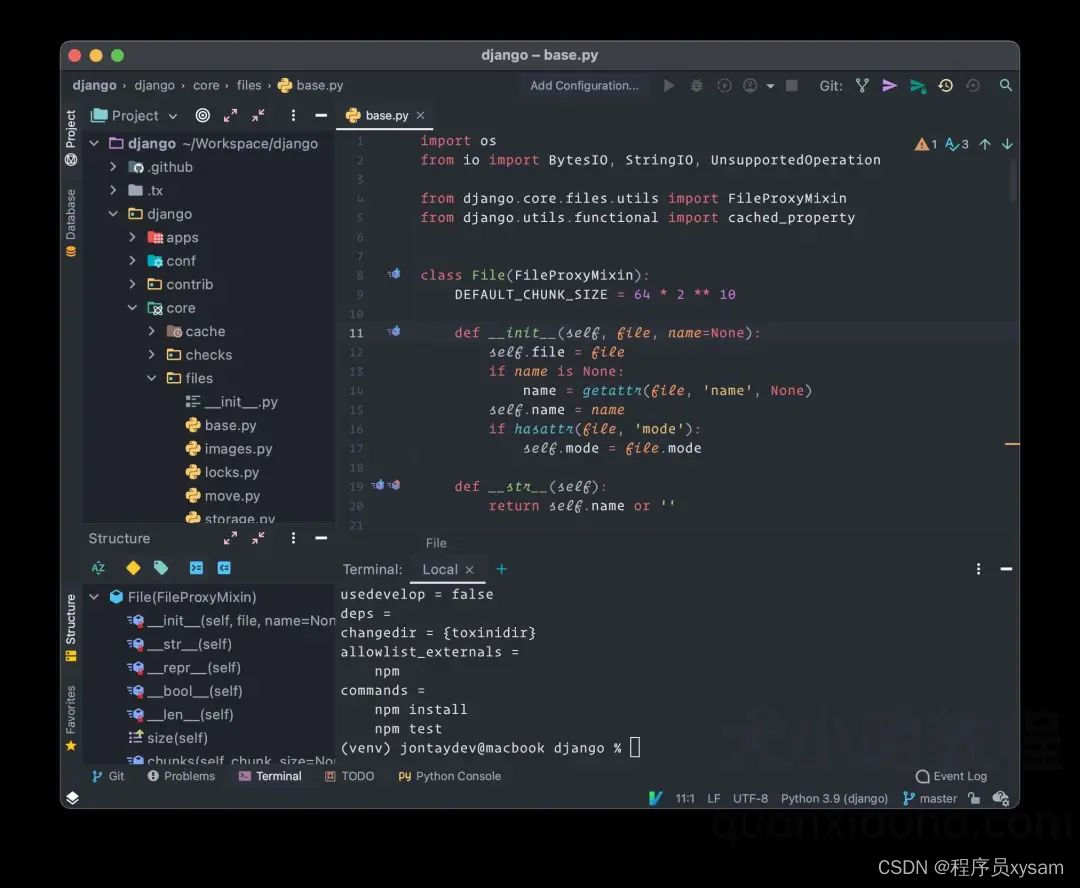Click Python 3.9 (django) interpreter

point(834,798)
